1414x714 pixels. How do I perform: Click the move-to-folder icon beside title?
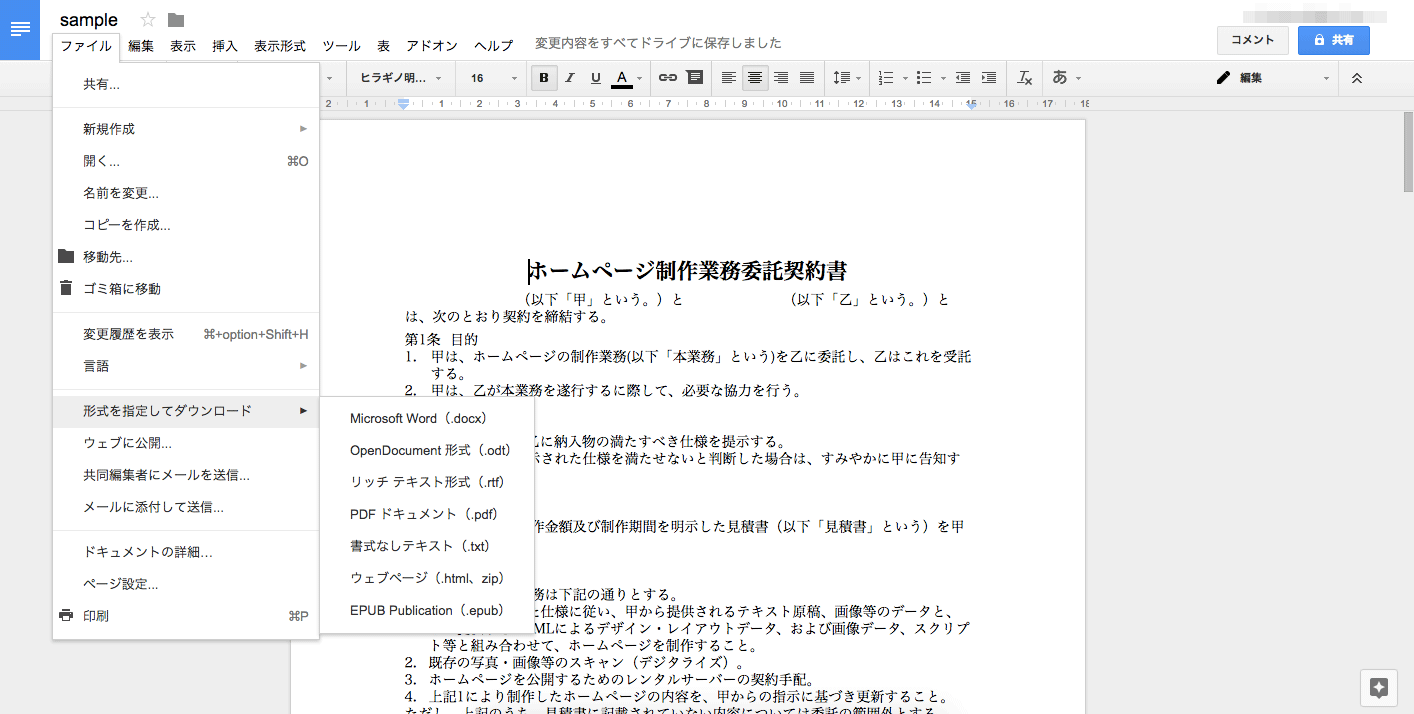176,20
